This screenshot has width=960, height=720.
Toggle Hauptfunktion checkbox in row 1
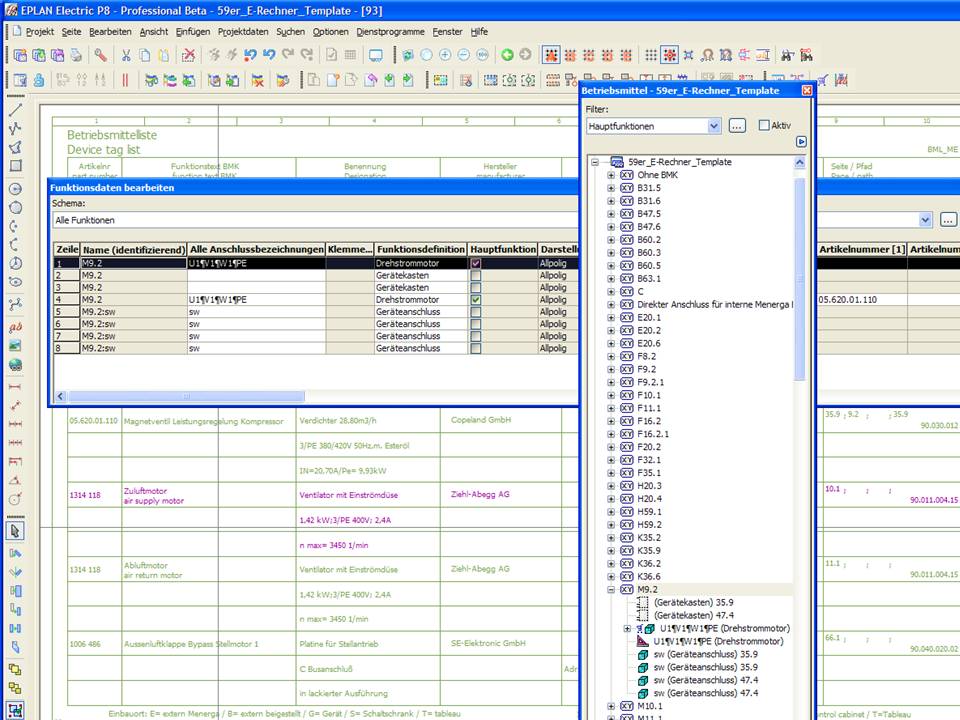[476, 263]
